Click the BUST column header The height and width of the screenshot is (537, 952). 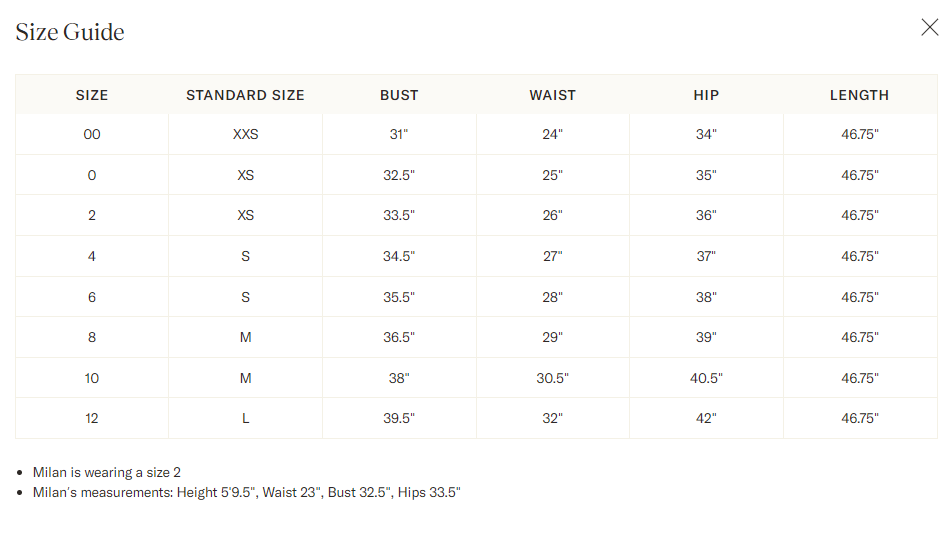coord(399,95)
